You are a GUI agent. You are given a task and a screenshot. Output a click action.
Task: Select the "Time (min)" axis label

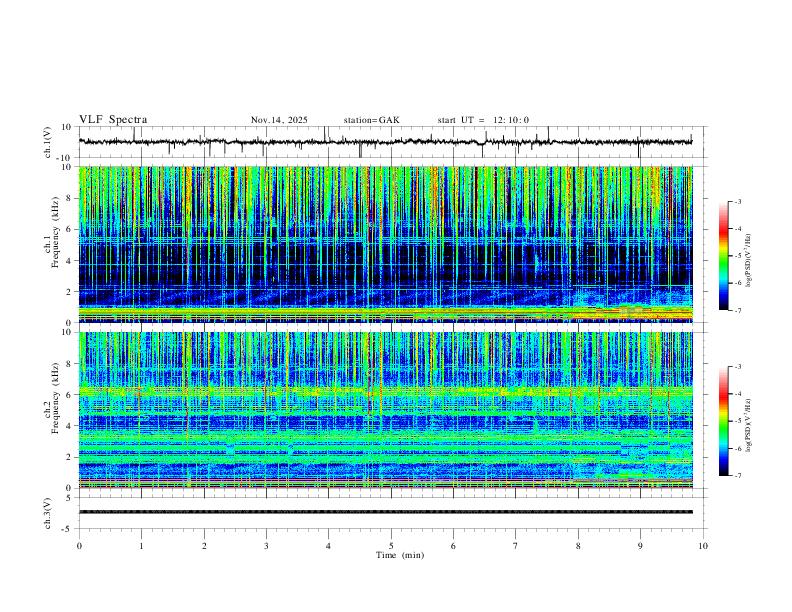point(400,555)
